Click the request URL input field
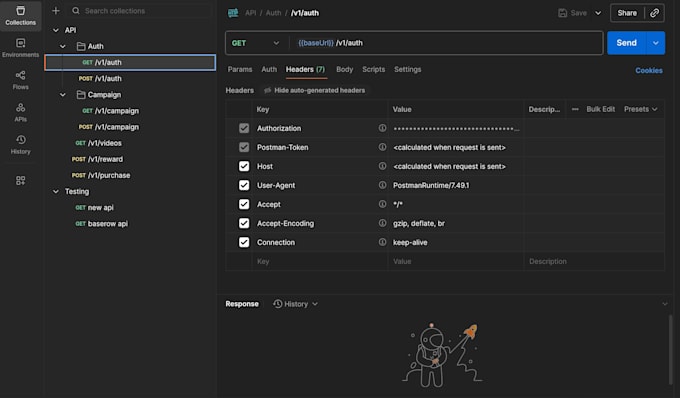680x398 pixels. (446, 43)
